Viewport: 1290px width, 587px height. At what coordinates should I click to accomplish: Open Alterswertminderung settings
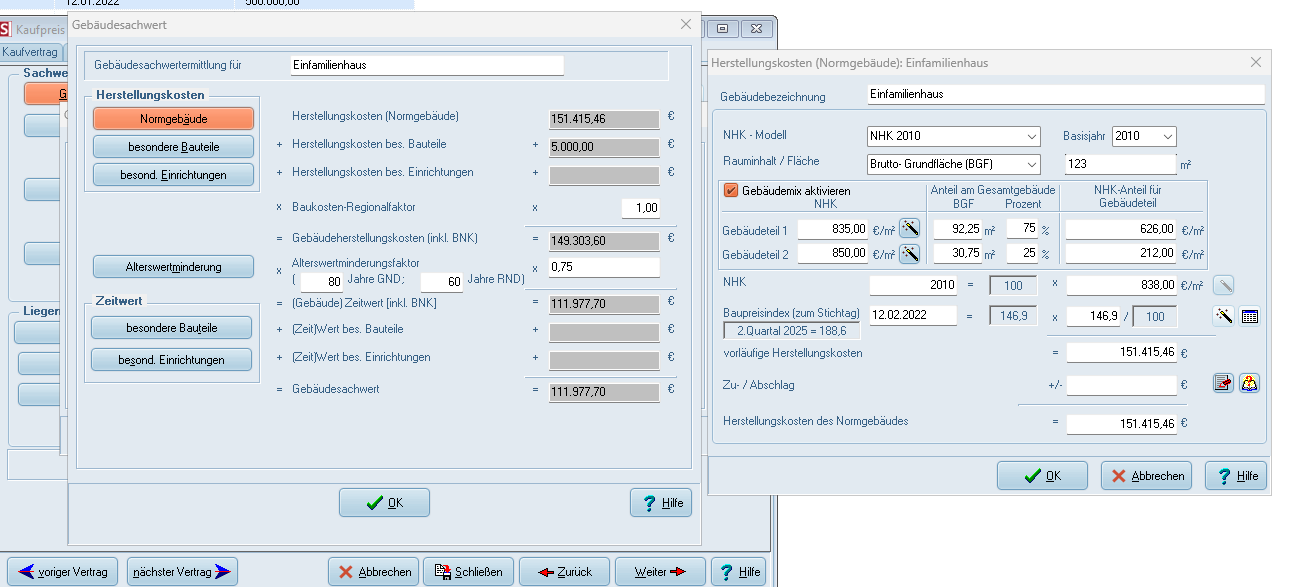click(173, 267)
